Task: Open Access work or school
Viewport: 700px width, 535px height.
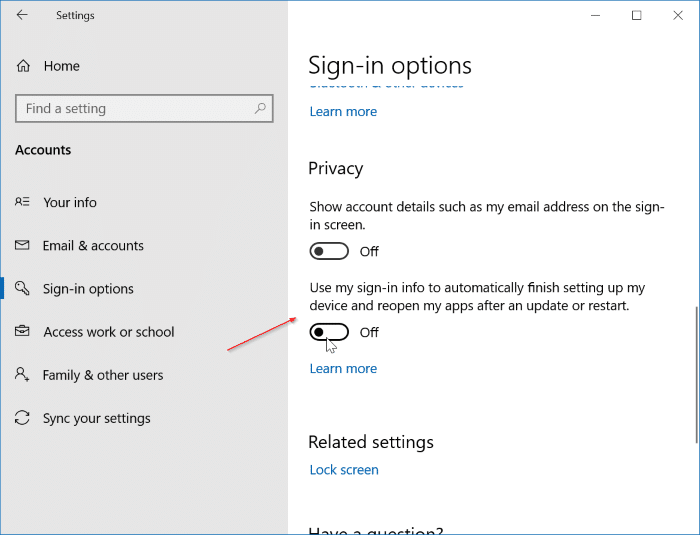Action: [109, 332]
